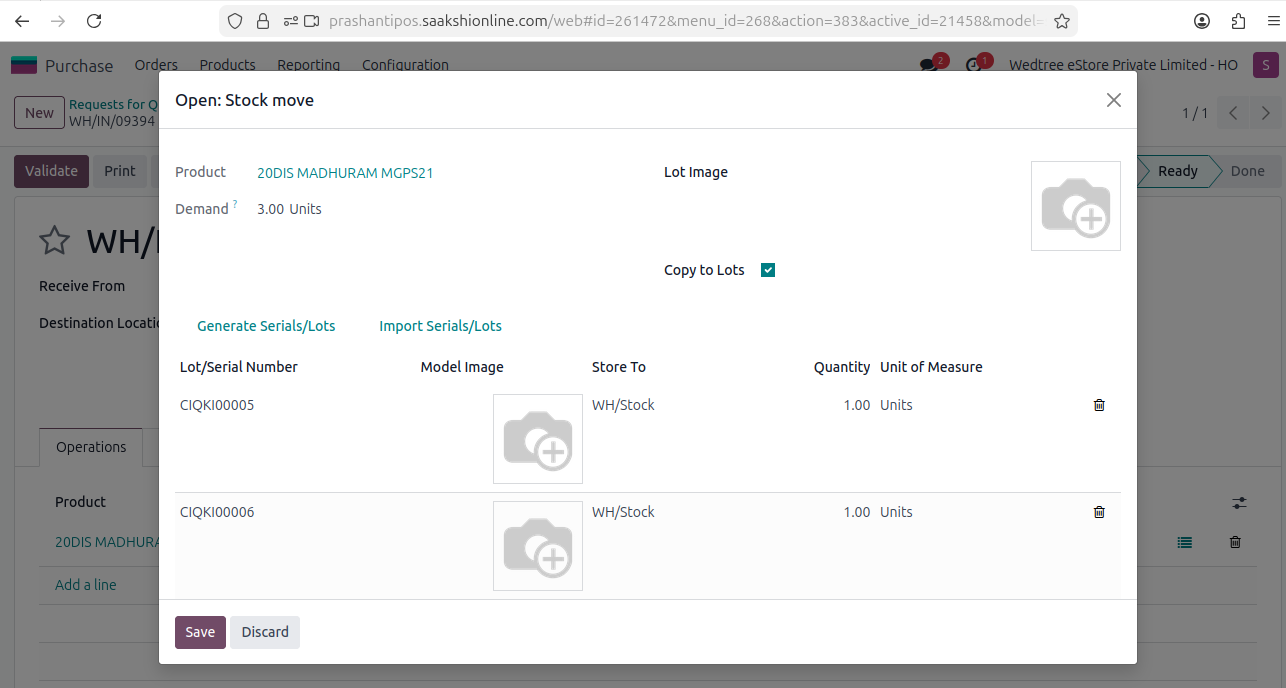The image size is (1286, 688).
Task: Delete lot row CIQKI00005 with trash icon
Action: point(1099,405)
